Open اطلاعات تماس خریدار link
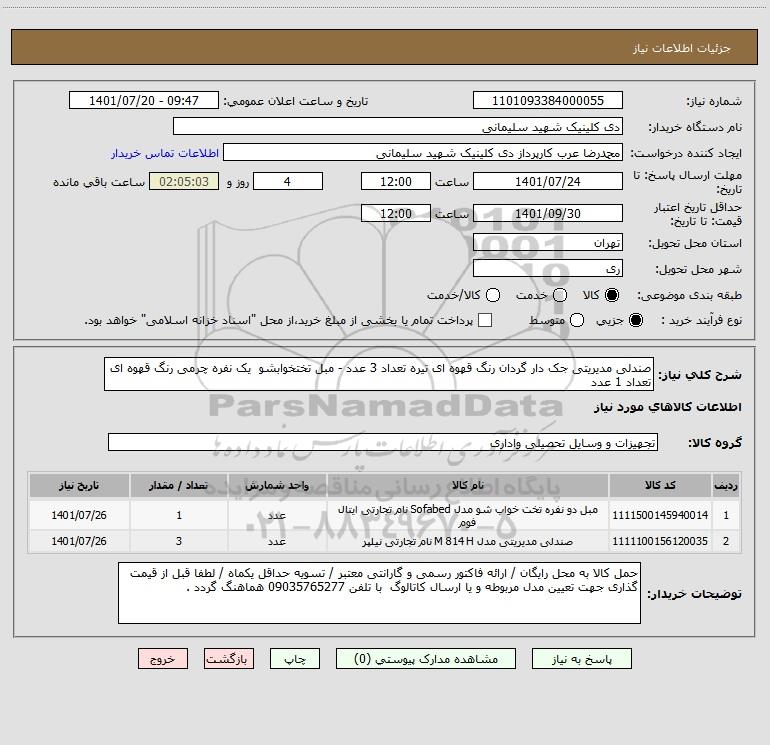Viewport: 770px width, 745px height. 165,153
